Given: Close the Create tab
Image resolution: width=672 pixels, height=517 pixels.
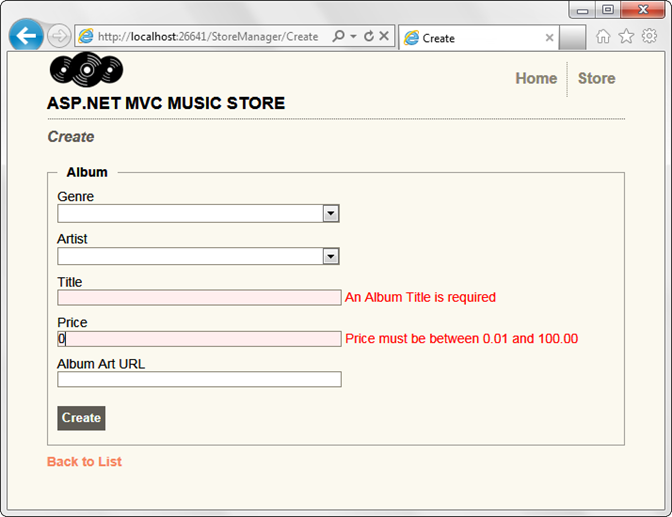Looking at the screenshot, I should tap(549, 38).
